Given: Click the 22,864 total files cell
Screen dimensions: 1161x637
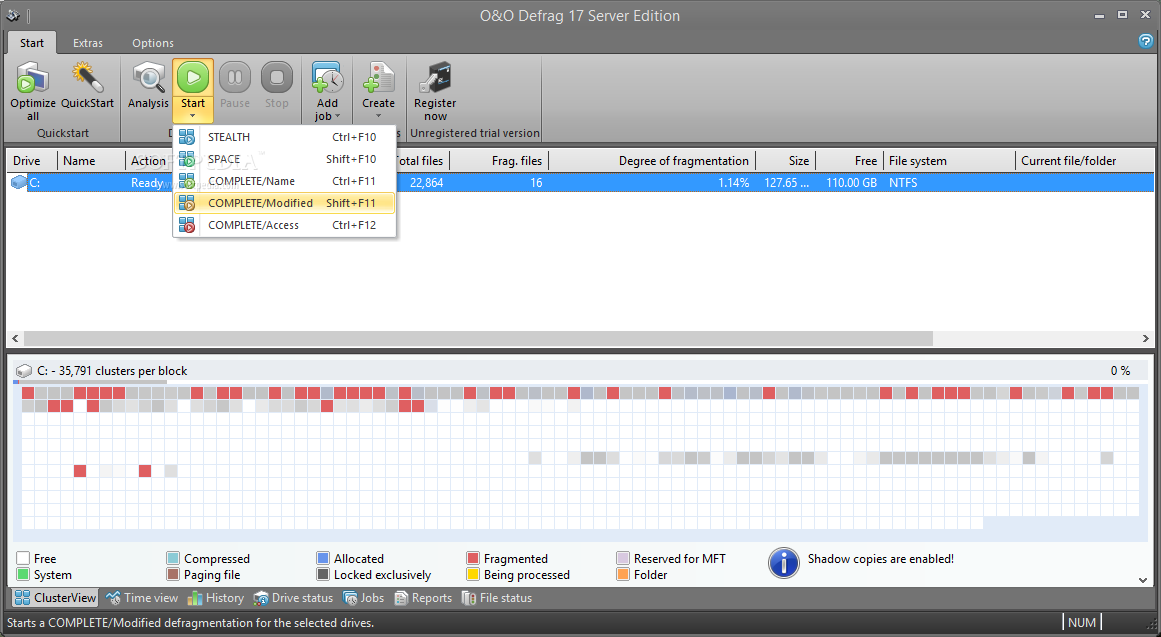Looking at the screenshot, I should (426, 182).
